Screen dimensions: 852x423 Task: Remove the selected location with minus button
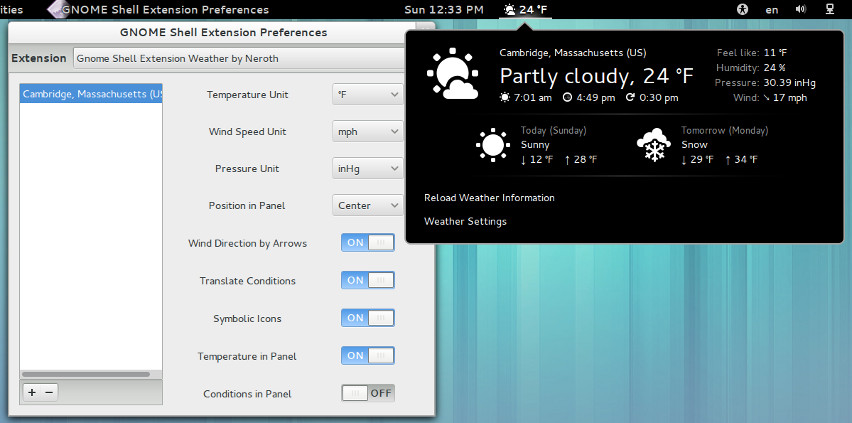point(49,392)
